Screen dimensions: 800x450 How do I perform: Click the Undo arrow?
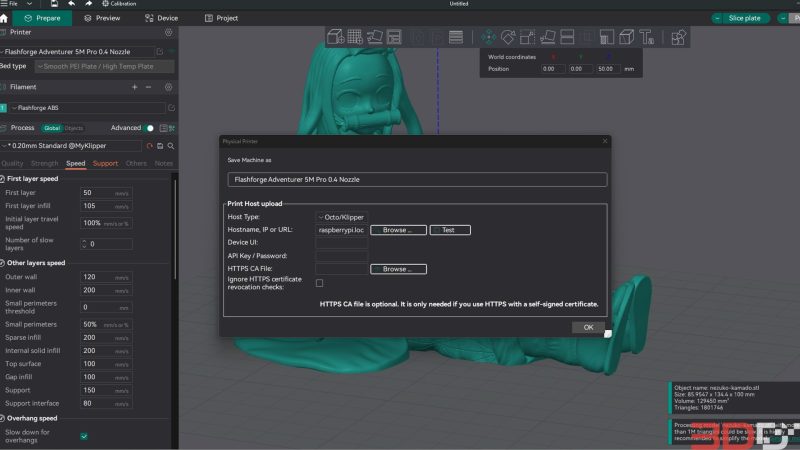pyautogui.click(x=71, y=4)
